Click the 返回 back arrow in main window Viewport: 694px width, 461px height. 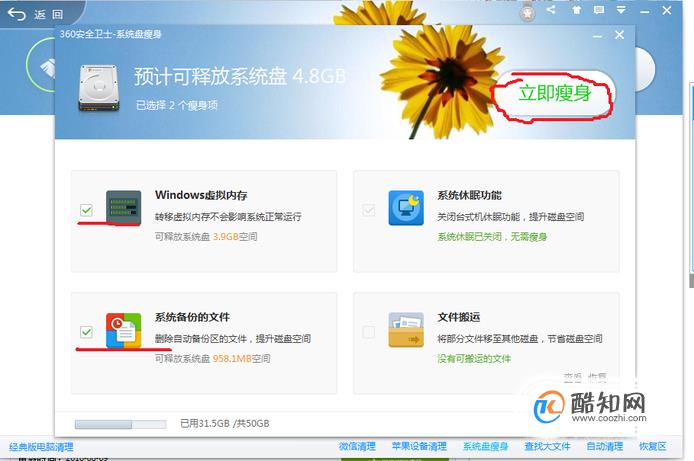pos(17,15)
